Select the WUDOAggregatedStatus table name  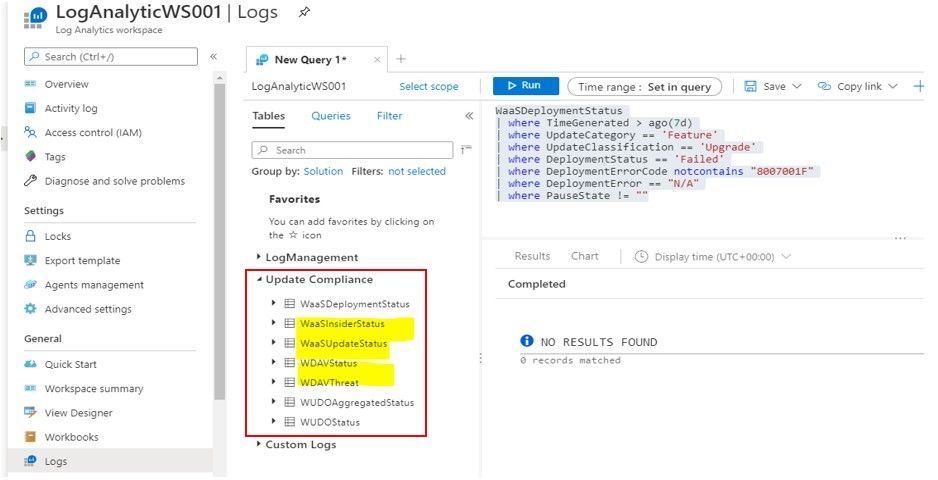357,402
